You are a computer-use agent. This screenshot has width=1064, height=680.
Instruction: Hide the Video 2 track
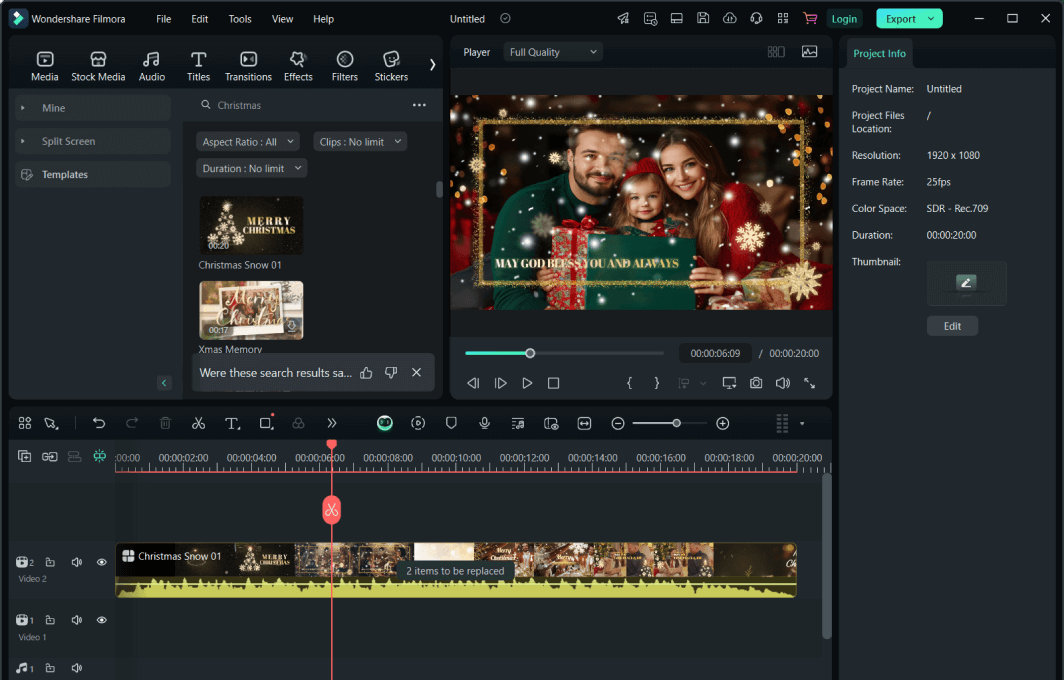click(x=102, y=562)
